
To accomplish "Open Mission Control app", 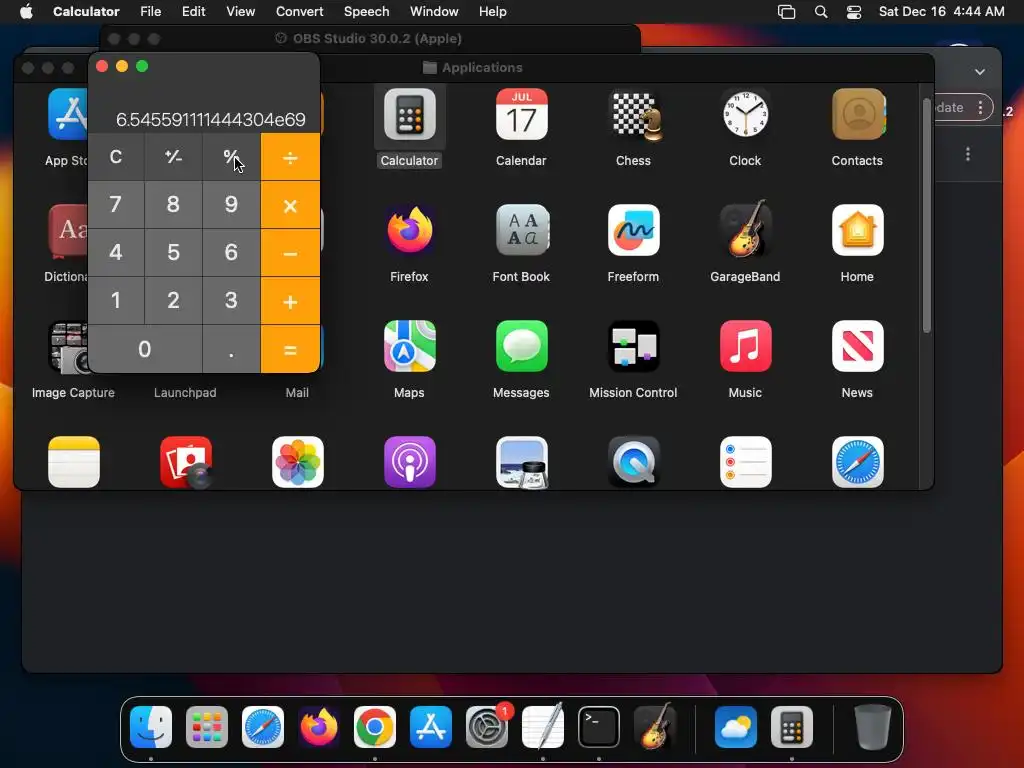I will point(633,347).
